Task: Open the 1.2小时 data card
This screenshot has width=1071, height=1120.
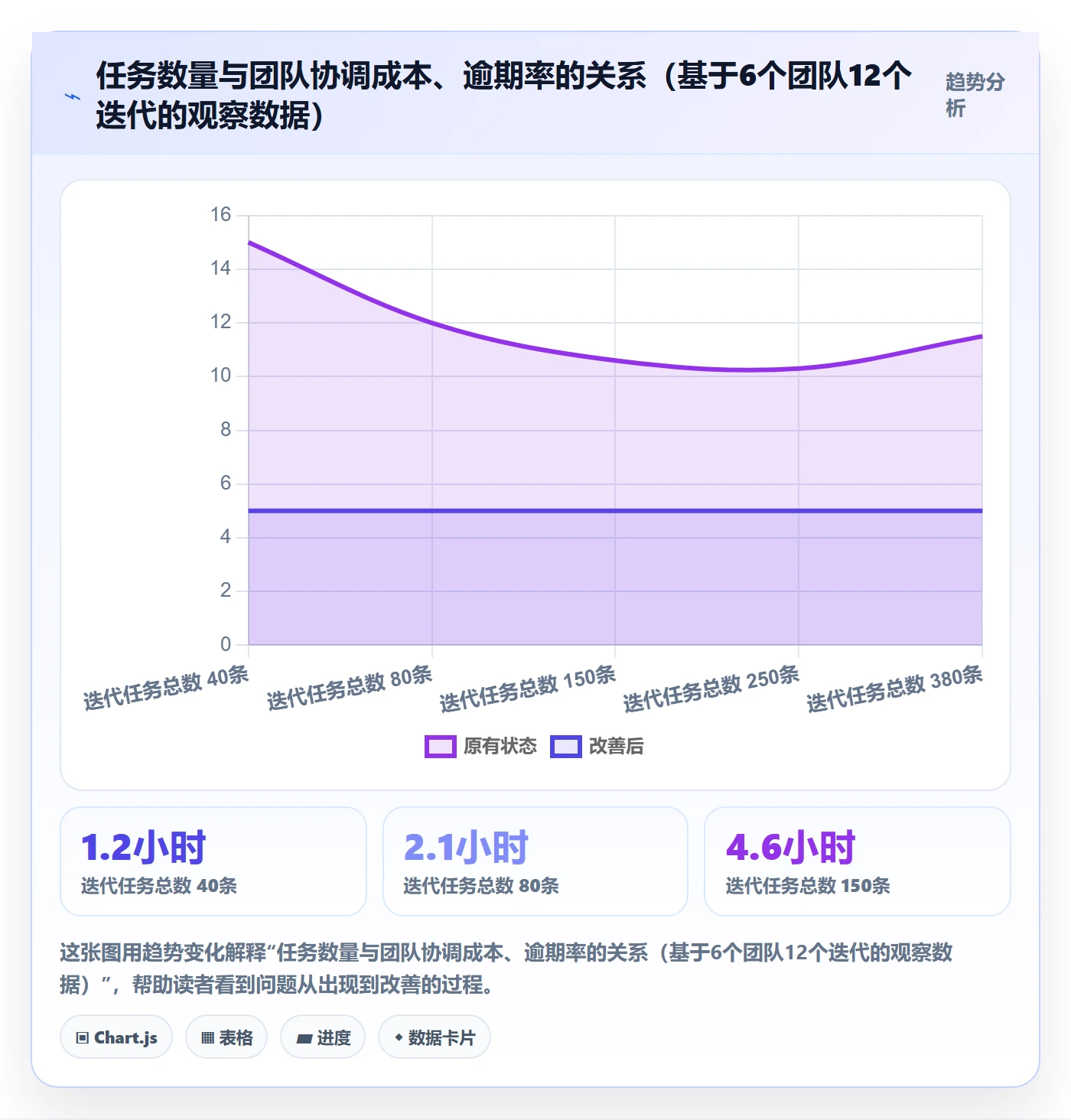Action: click(x=213, y=861)
